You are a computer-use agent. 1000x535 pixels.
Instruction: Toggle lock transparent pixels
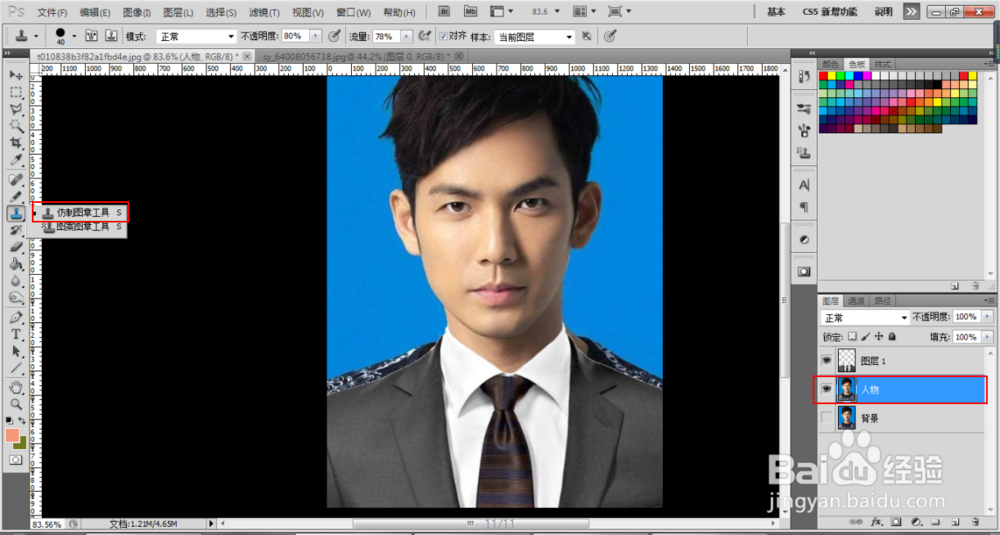pyautogui.click(x=852, y=336)
